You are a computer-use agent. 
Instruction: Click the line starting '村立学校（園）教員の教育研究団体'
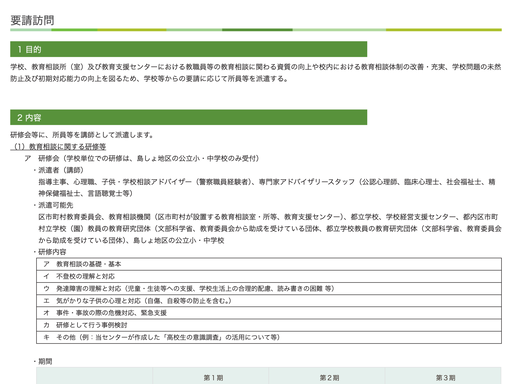tap(270, 229)
